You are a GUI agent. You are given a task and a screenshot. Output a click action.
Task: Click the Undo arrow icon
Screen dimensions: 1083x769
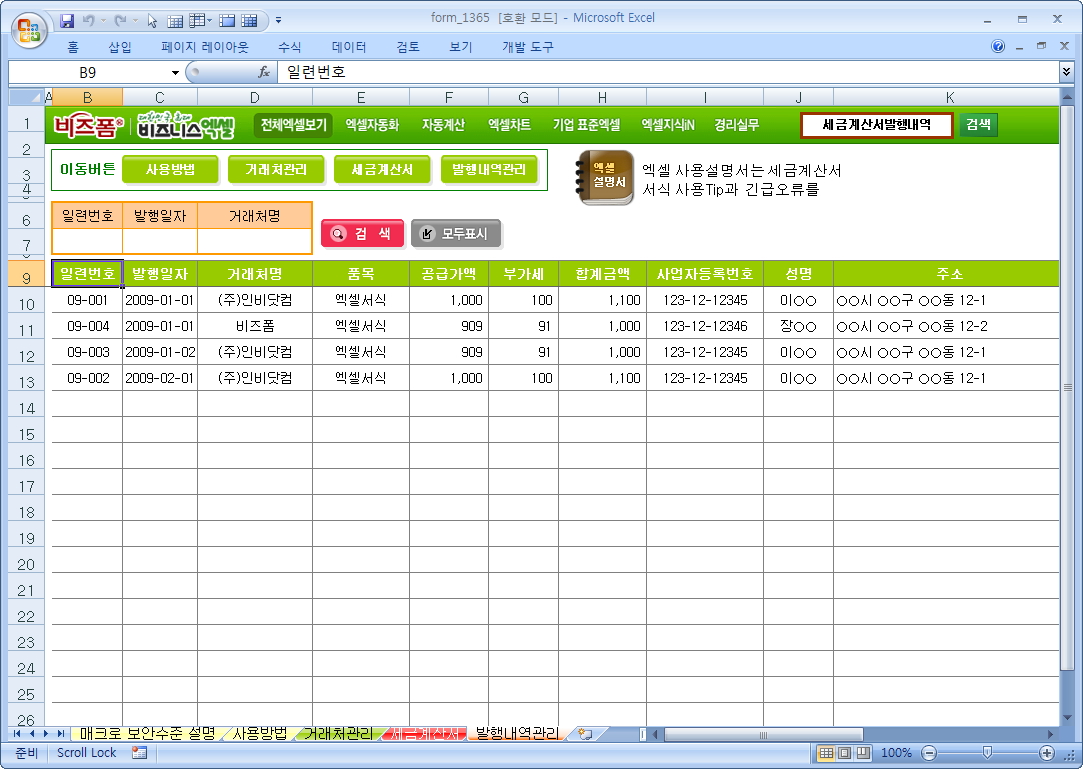(x=89, y=19)
